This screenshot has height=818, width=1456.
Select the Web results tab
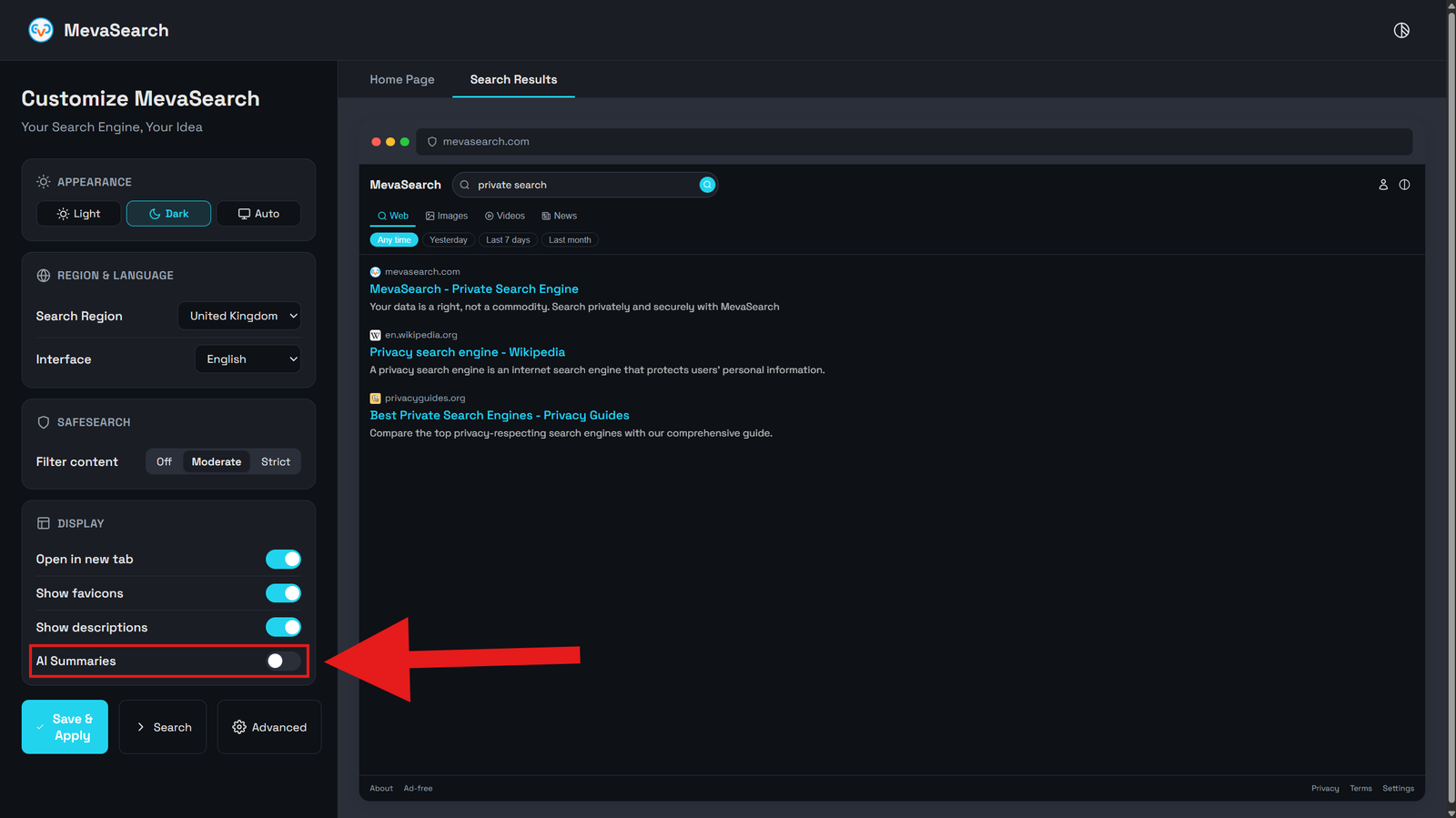pos(393,216)
